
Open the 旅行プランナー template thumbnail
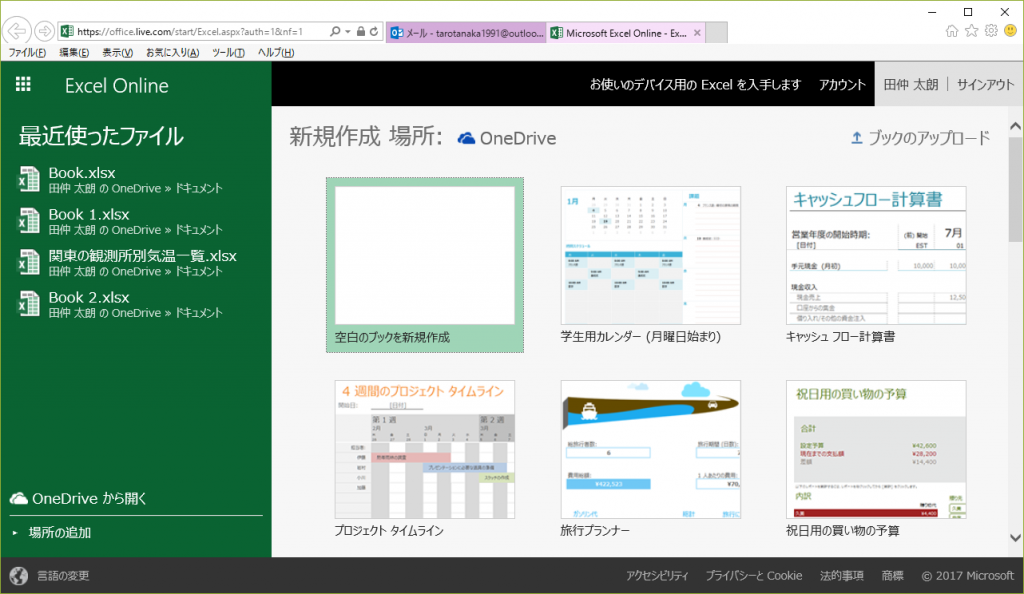651,449
